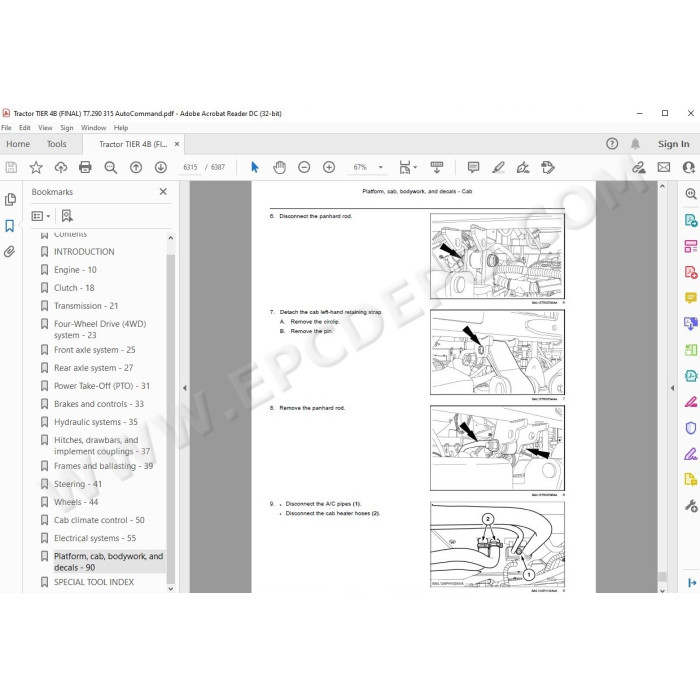700x700 pixels.
Task: Click the stamp tool icon
Action: click(548, 167)
